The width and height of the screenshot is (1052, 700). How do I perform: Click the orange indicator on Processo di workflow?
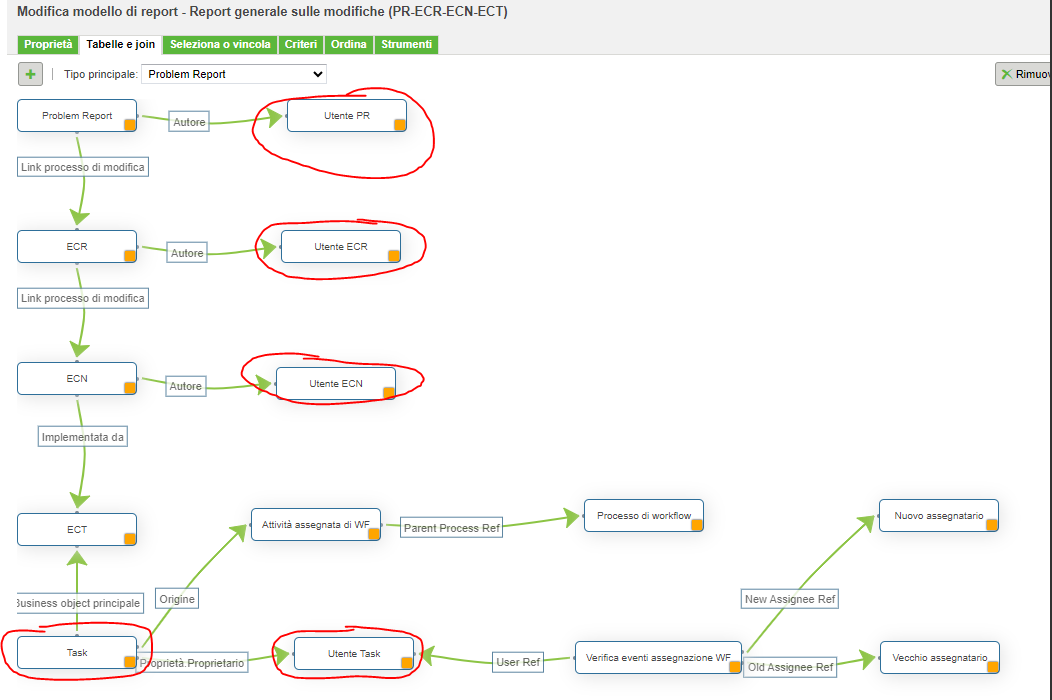click(695, 524)
